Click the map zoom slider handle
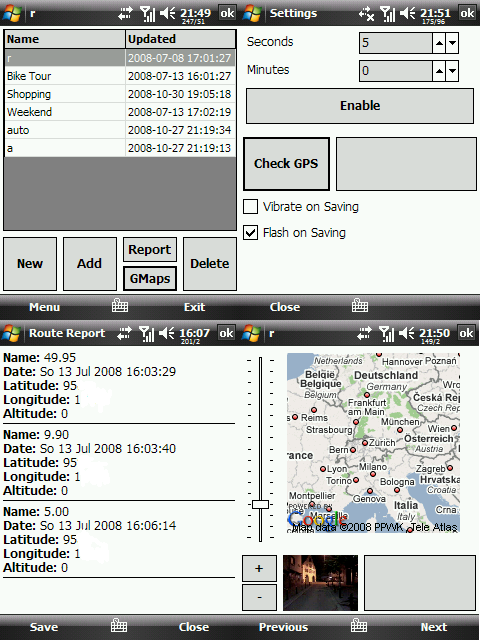The width and height of the screenshot is (480, 640). 260,504
